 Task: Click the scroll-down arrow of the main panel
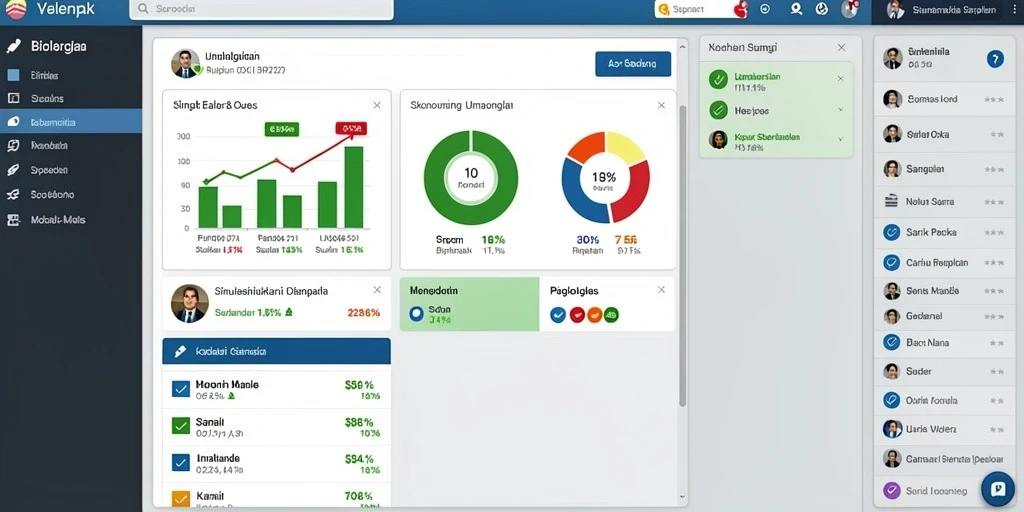click(682, 498)
